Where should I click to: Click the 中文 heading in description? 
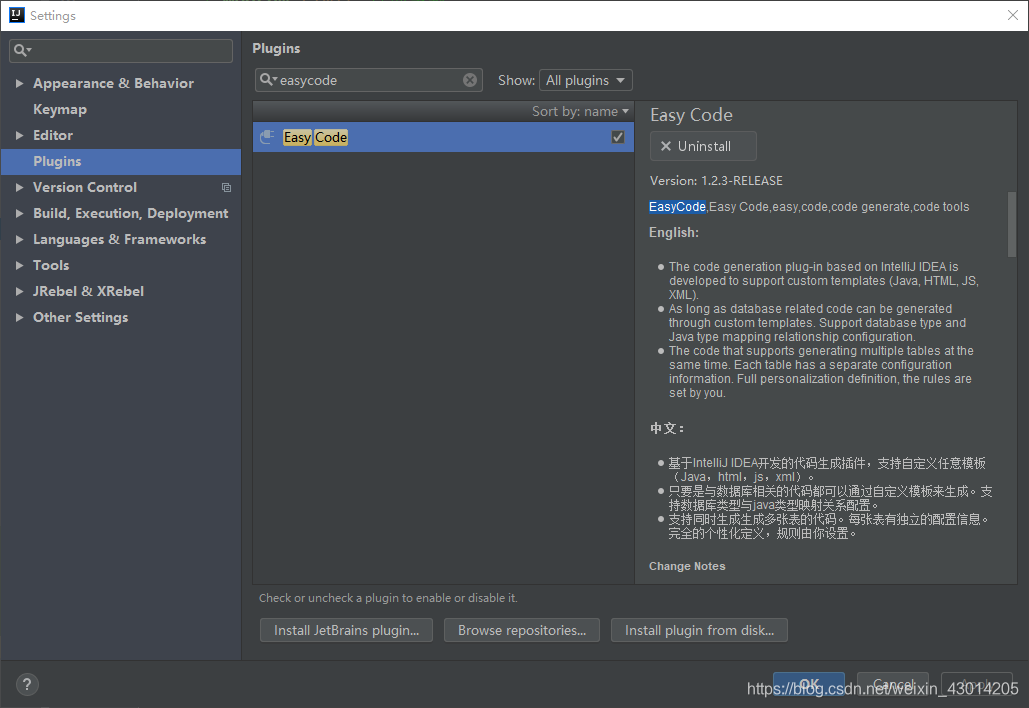[667, 428]
